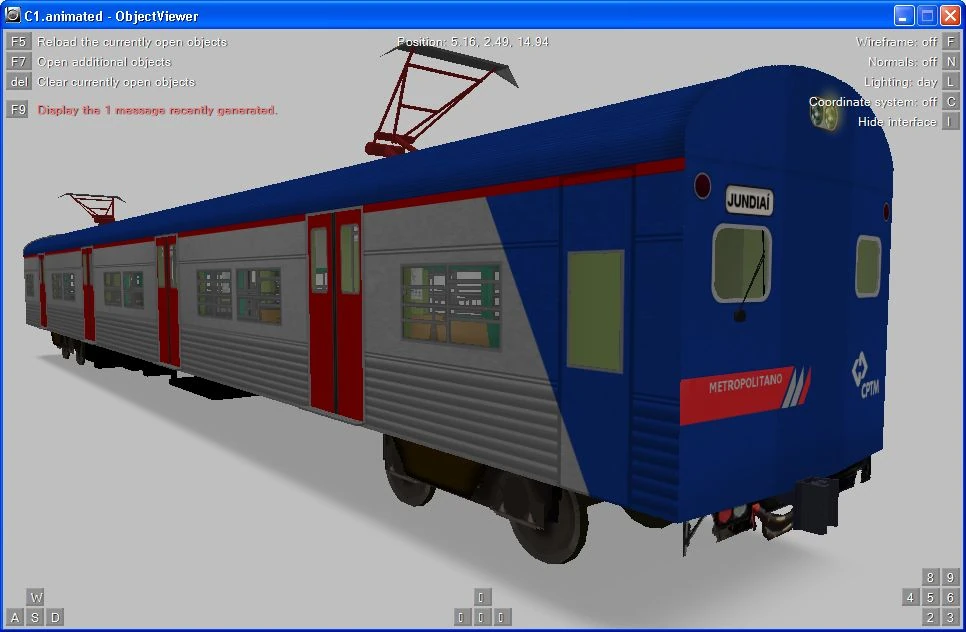Click the A movement key

[15, 617]
